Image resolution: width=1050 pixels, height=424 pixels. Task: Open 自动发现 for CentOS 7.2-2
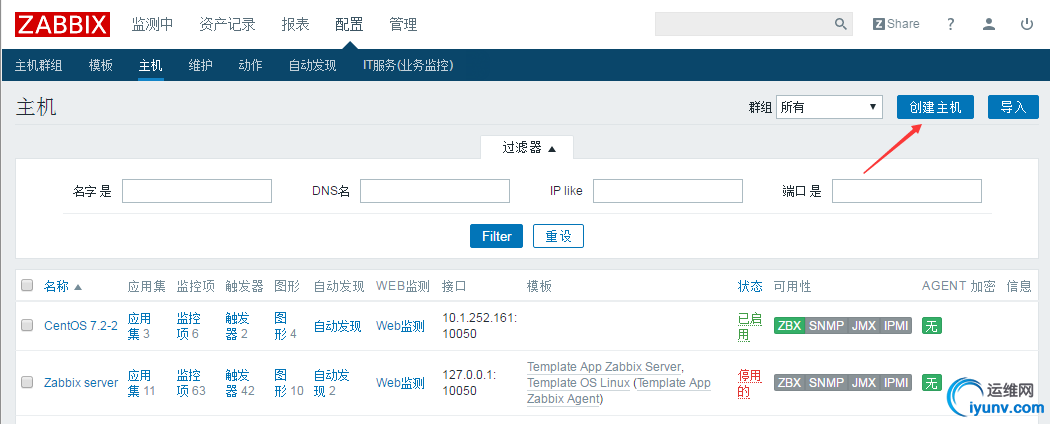[338, 326]
